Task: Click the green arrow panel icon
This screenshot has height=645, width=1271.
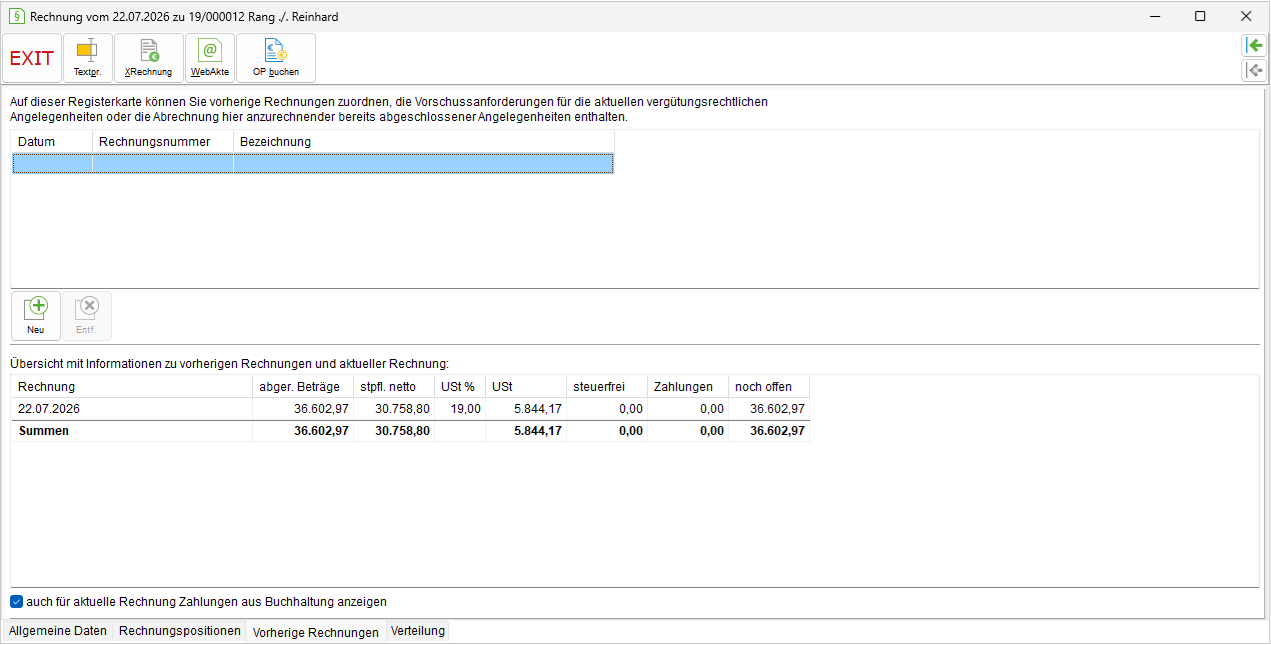Action: (x=1254, y=45)
